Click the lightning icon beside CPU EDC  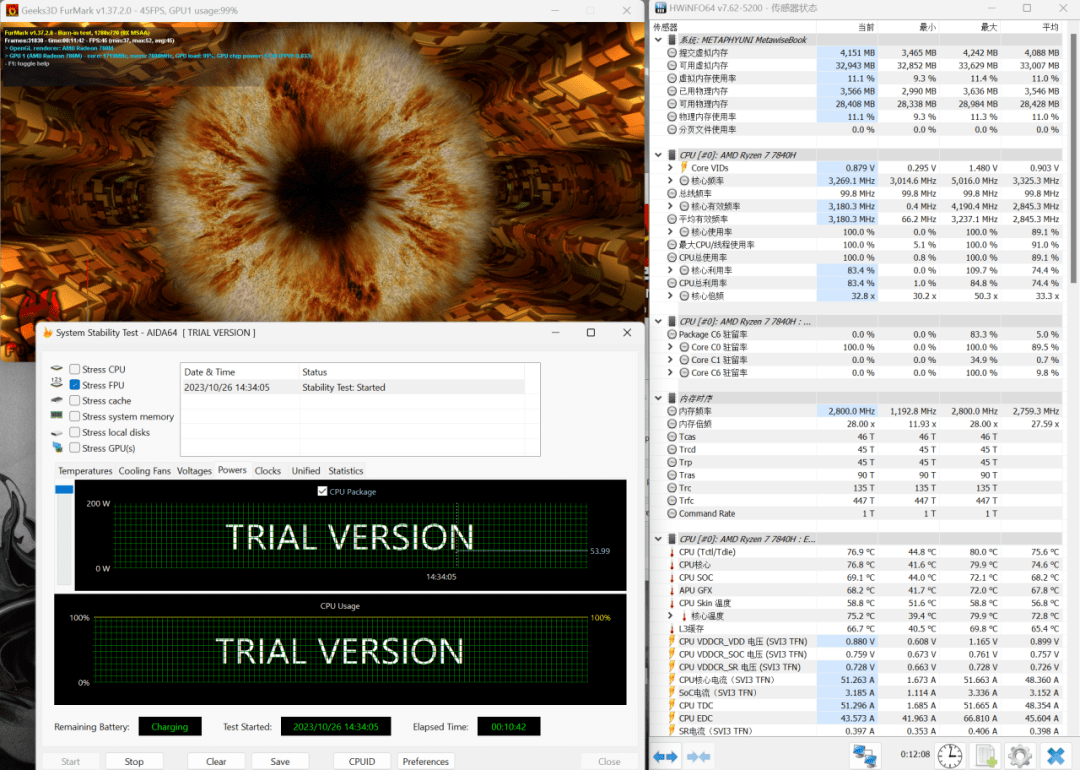672,718
